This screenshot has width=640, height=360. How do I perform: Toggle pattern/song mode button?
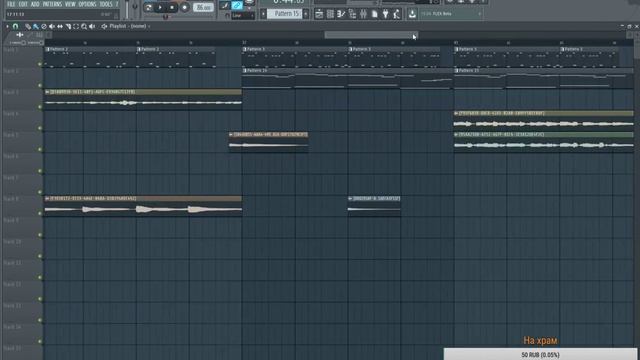pos(149,7)
